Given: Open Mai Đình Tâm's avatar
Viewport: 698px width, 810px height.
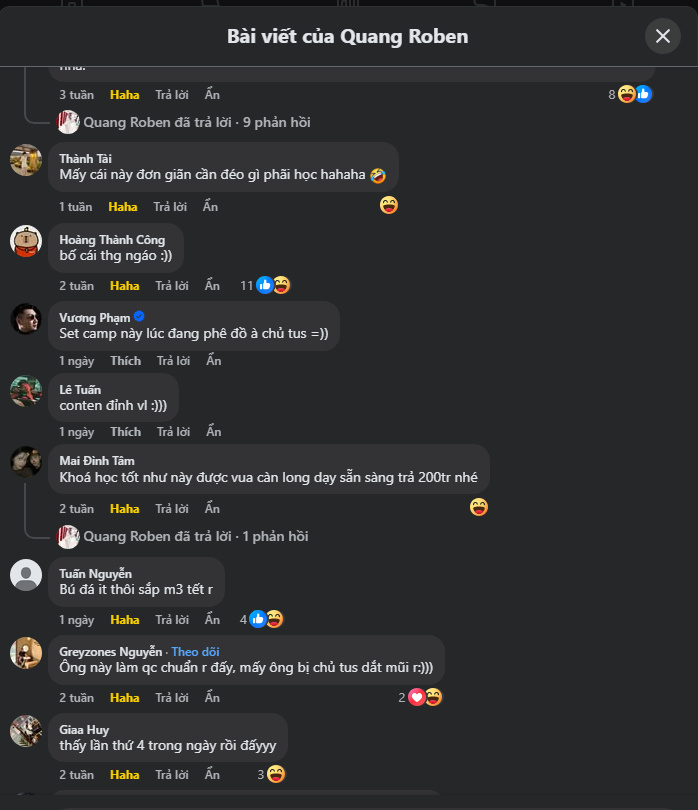Looking at the screenshot, I should click(x=26, y=461).
